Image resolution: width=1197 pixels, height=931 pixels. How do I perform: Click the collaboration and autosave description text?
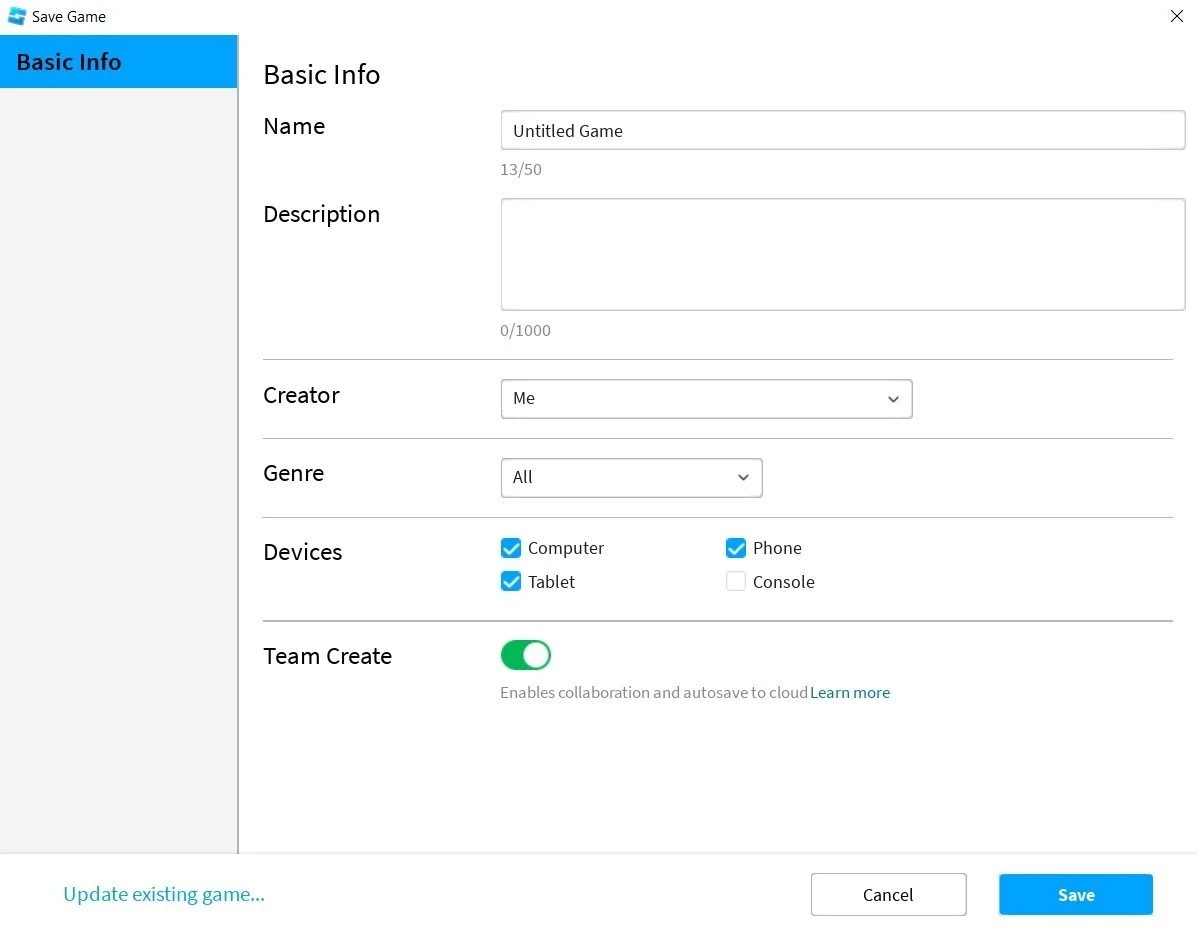click(653, 692)
